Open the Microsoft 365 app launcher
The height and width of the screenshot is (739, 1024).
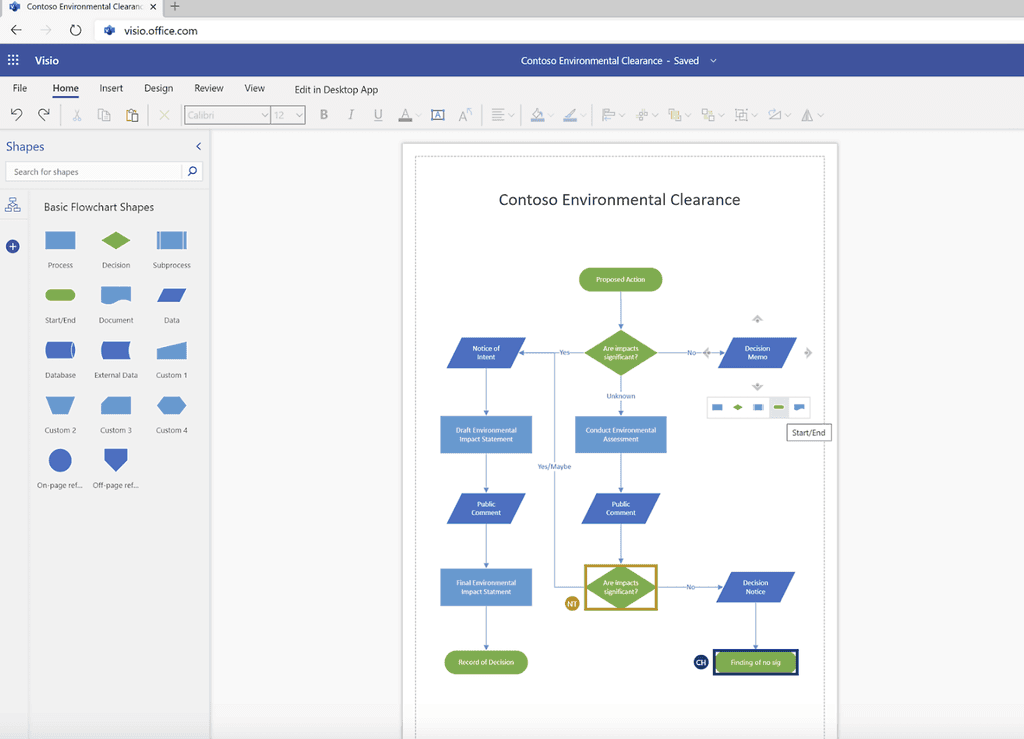[x=13, y=60]
